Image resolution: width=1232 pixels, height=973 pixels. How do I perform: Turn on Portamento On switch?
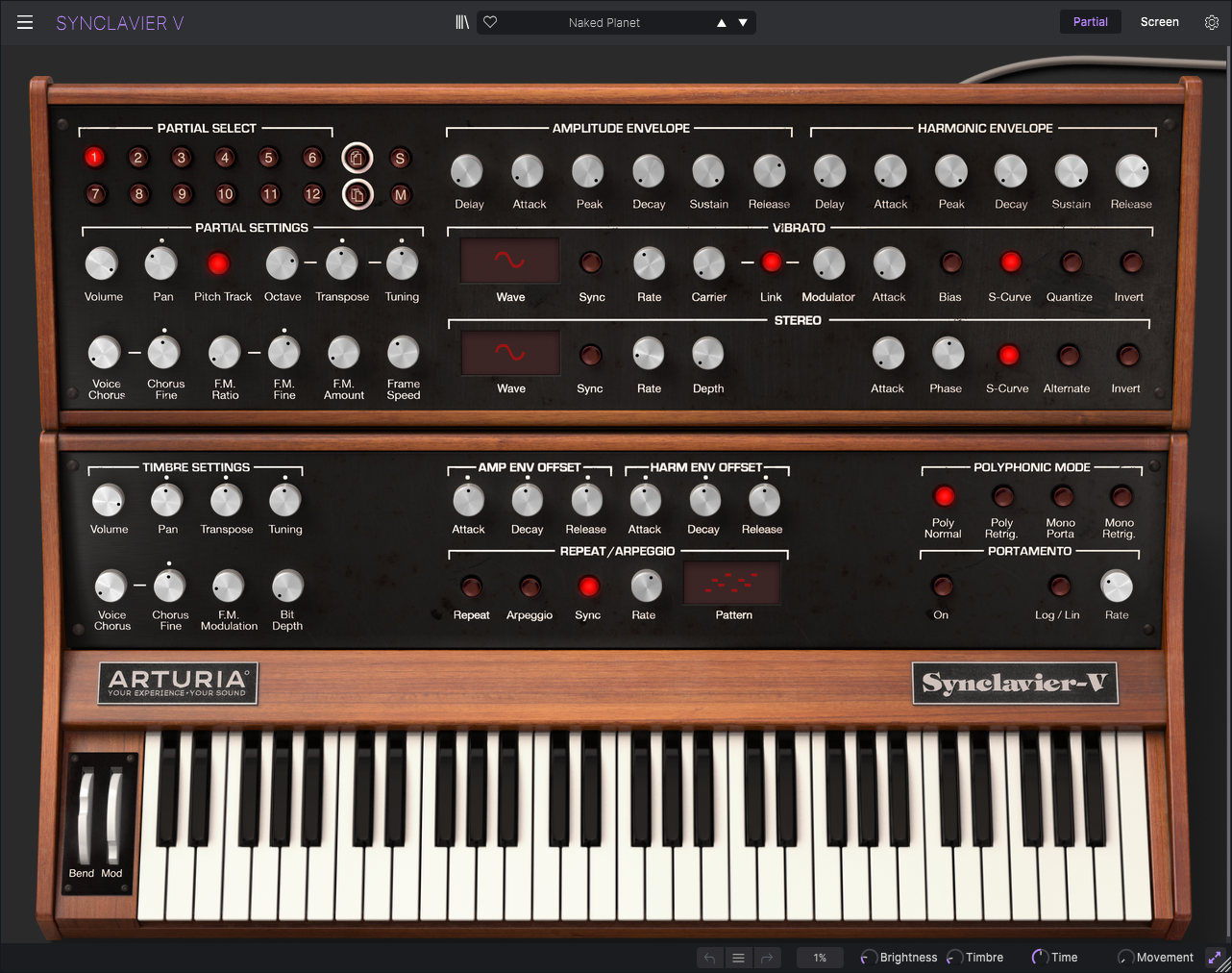tap(942, 586)
